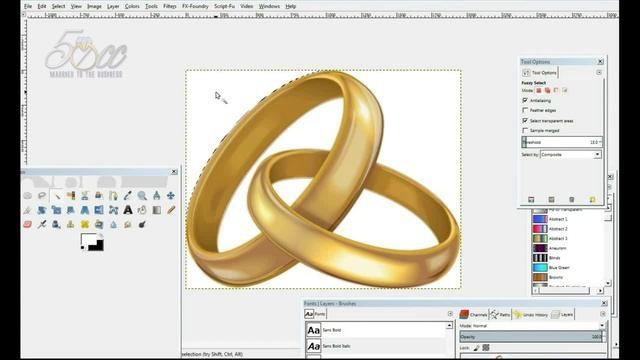Screen dimensions: 640x360
Task: Select the Rotate tool
Action: tap(42, 210)
